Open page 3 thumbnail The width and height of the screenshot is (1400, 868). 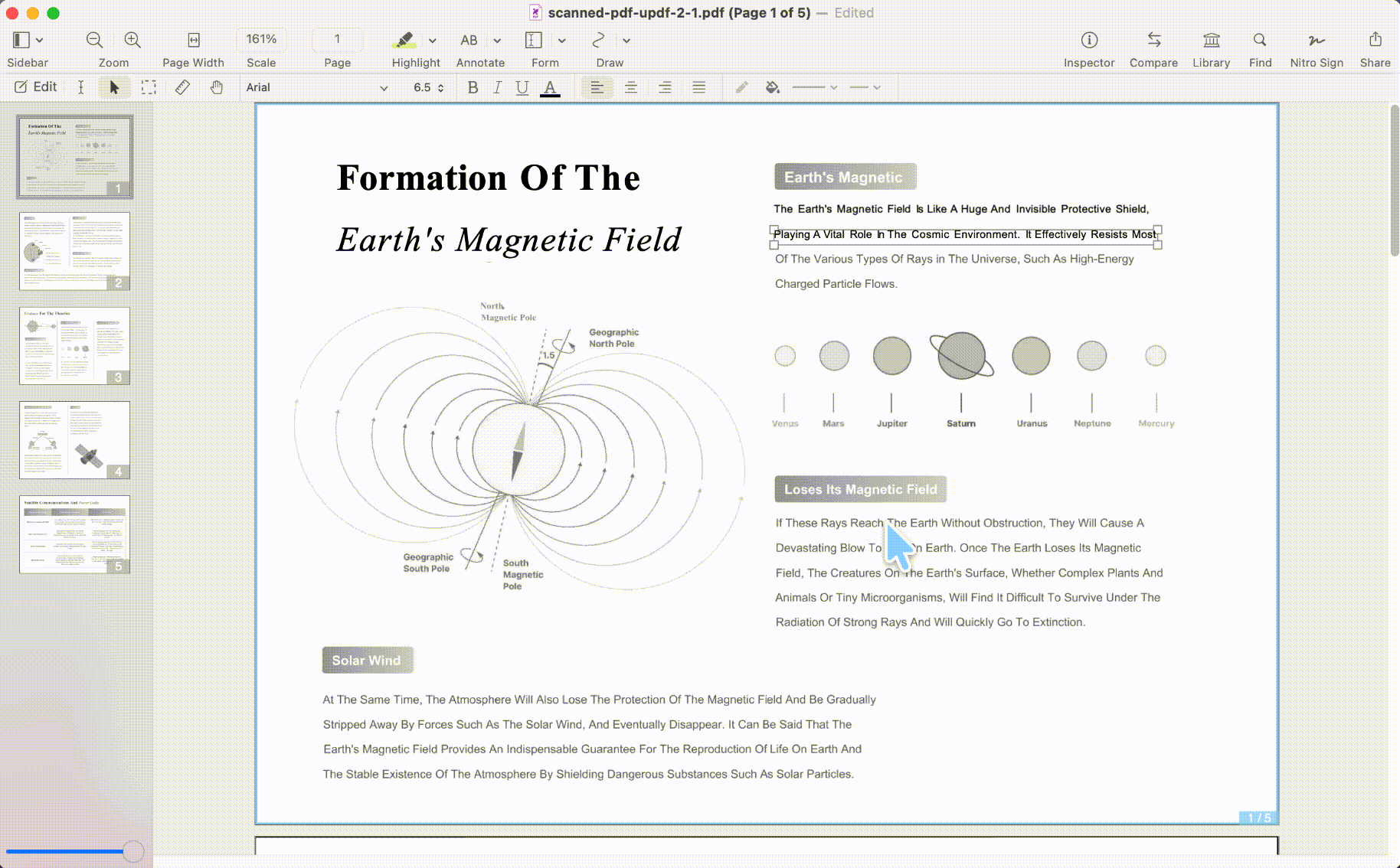click(74, 345)
